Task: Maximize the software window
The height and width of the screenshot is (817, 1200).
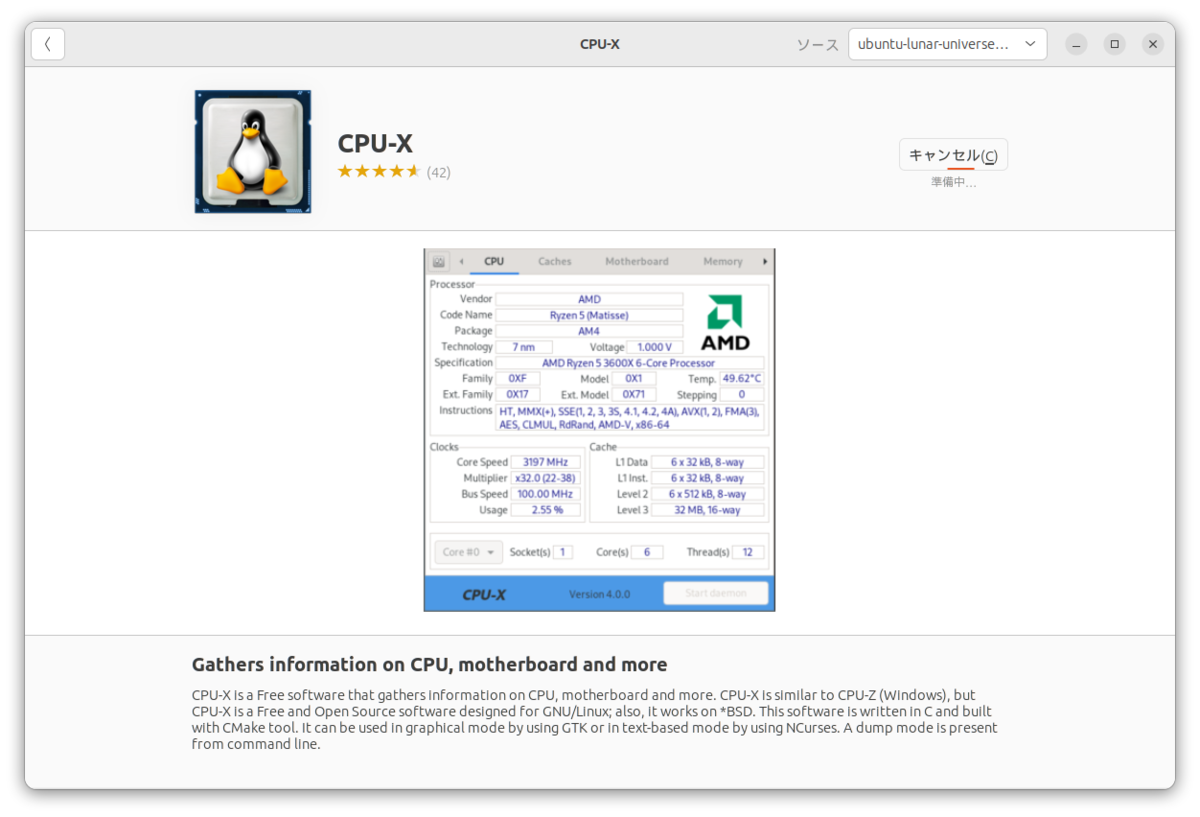Action: pyautogui.click(x=1114, y=44)
